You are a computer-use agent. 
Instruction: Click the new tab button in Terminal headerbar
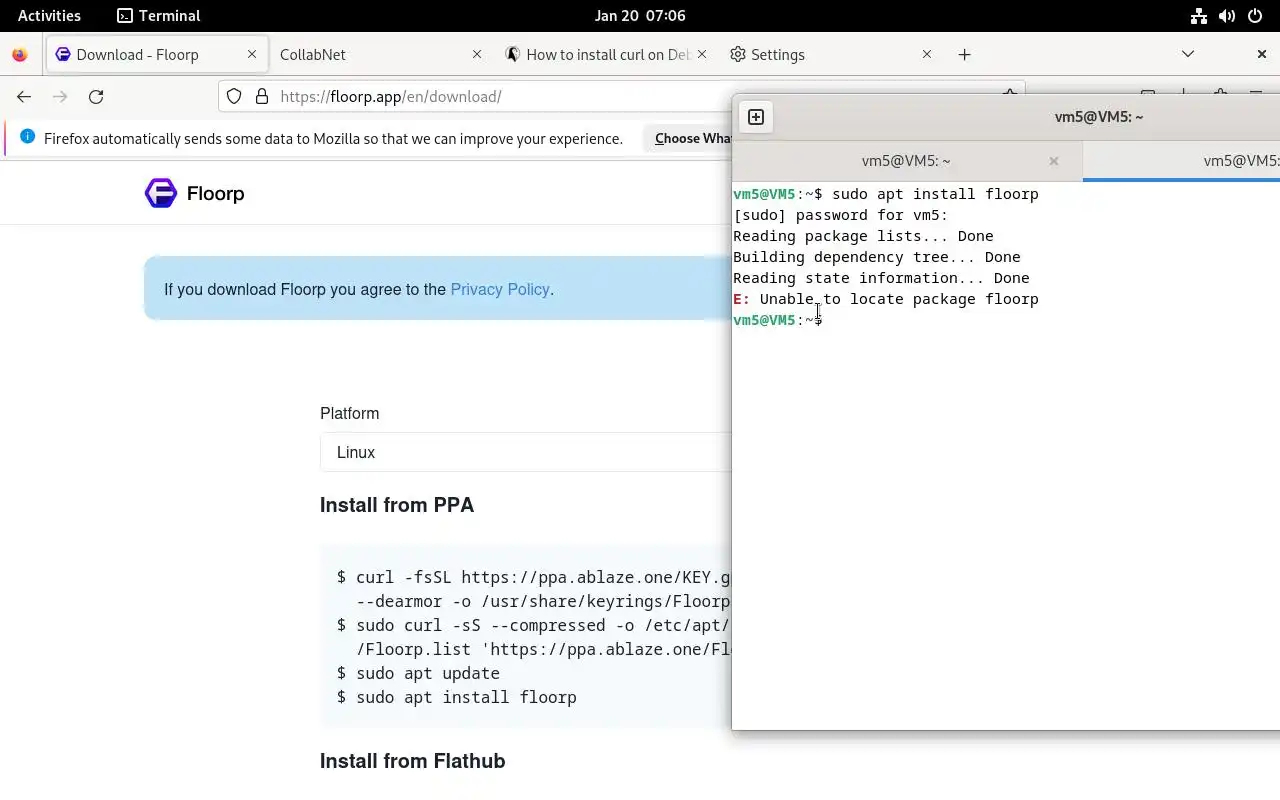point(756,117)
